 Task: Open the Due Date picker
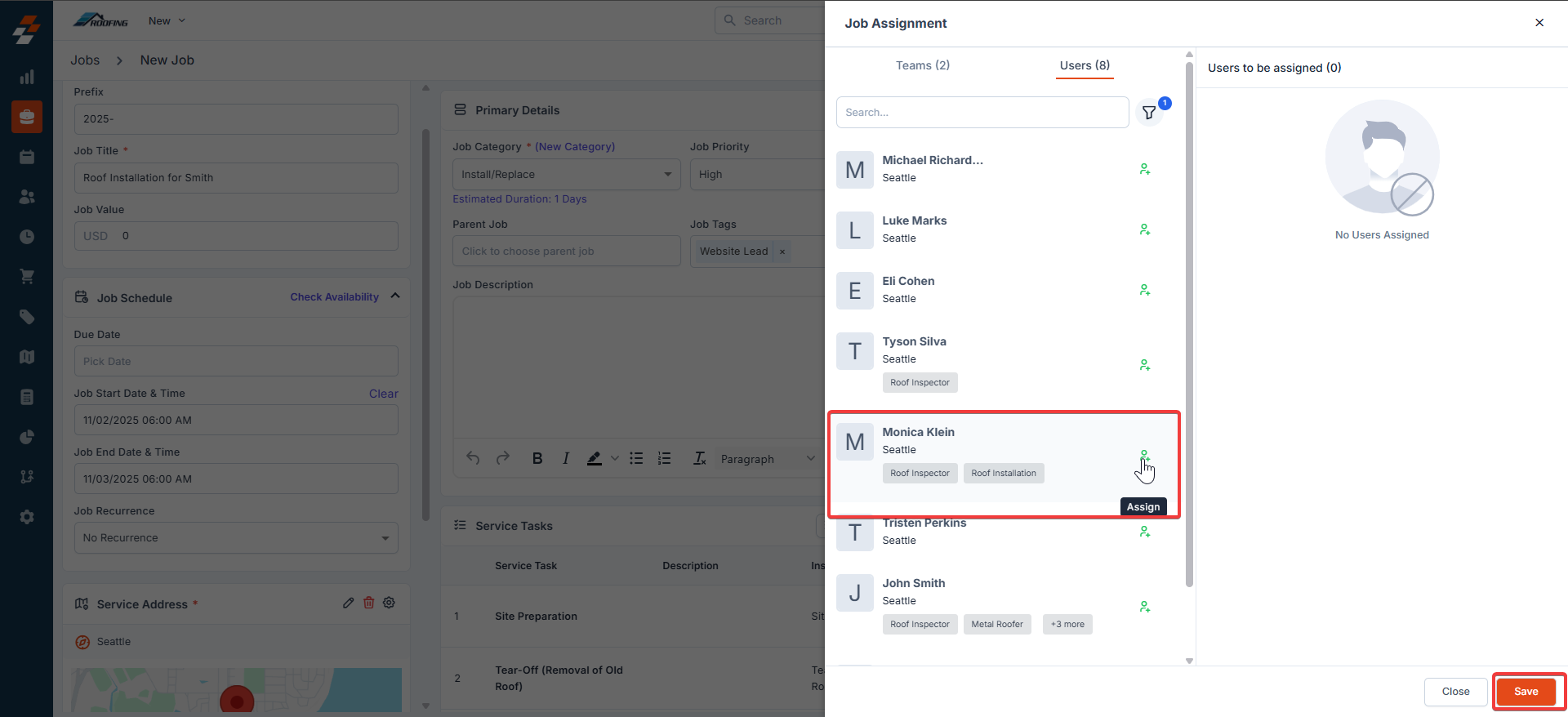pyautogui.click(x=236, y=361)
